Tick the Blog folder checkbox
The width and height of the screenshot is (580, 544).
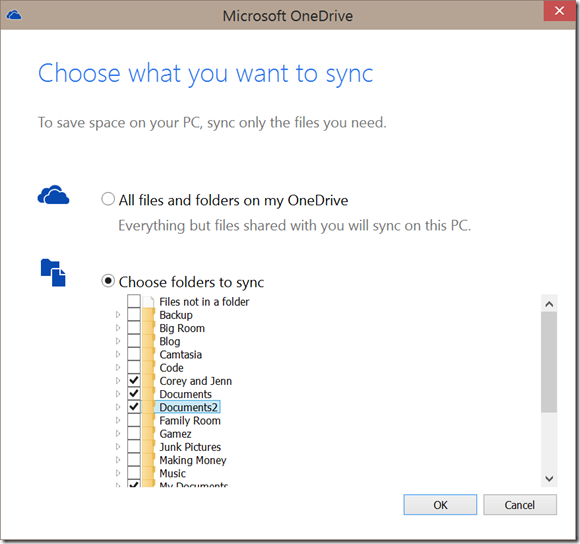pos(134,341)
